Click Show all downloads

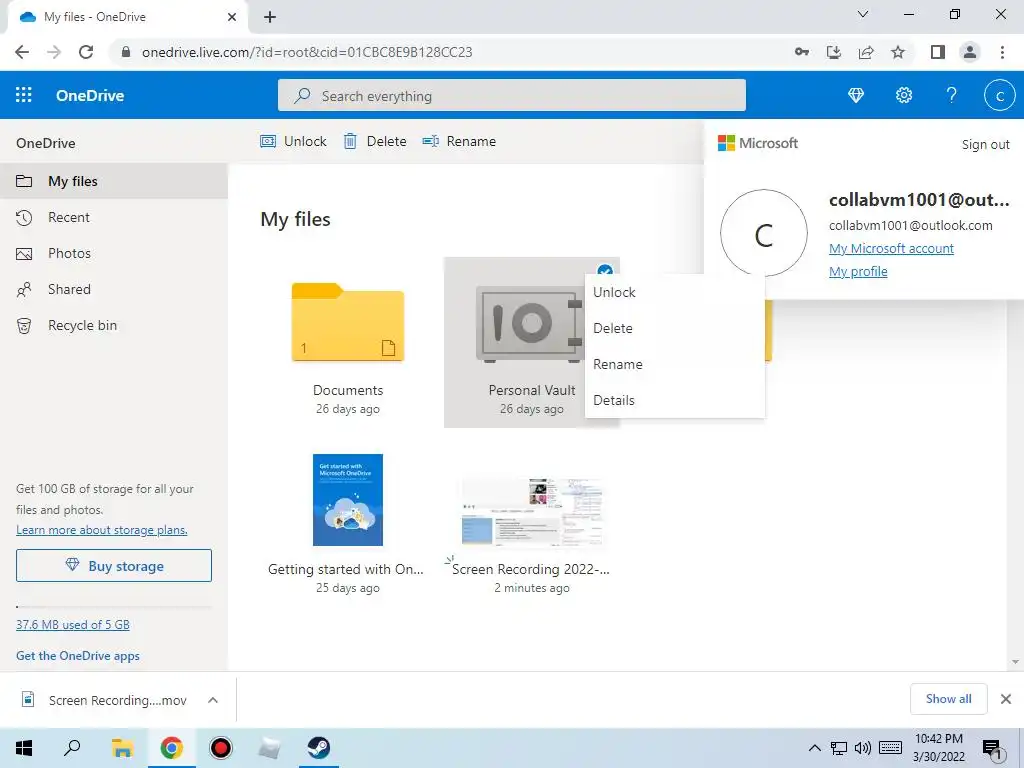(x=948, y=699)
